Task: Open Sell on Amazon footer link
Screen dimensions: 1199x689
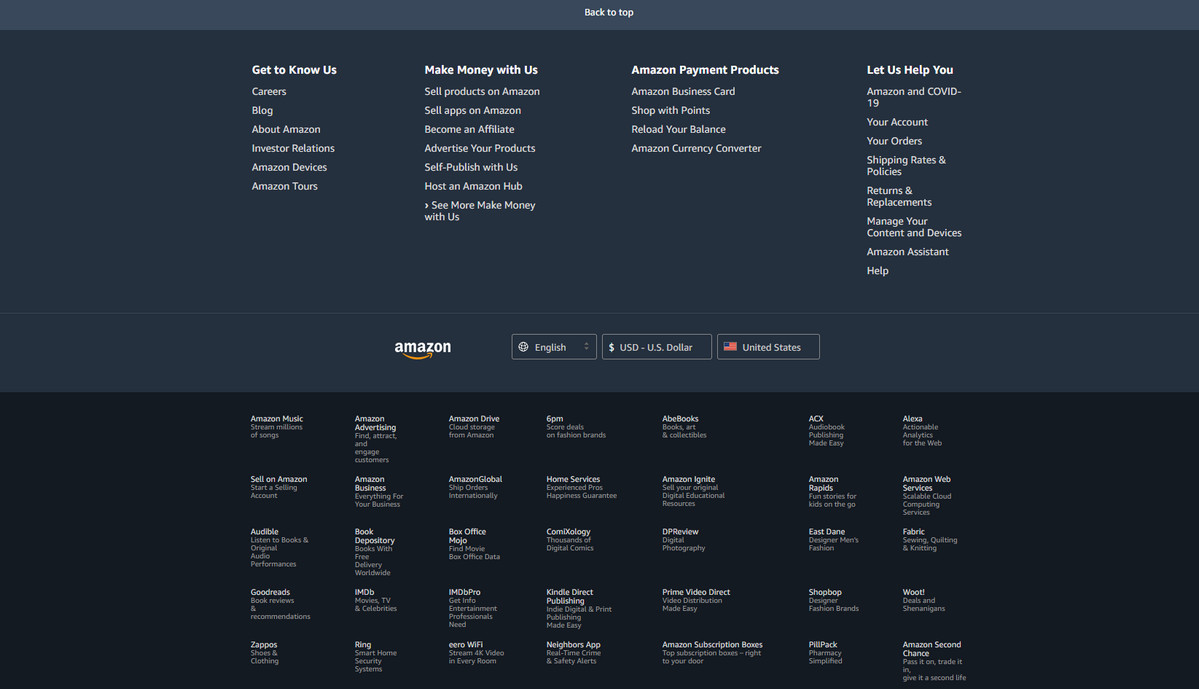Action: 279,487
